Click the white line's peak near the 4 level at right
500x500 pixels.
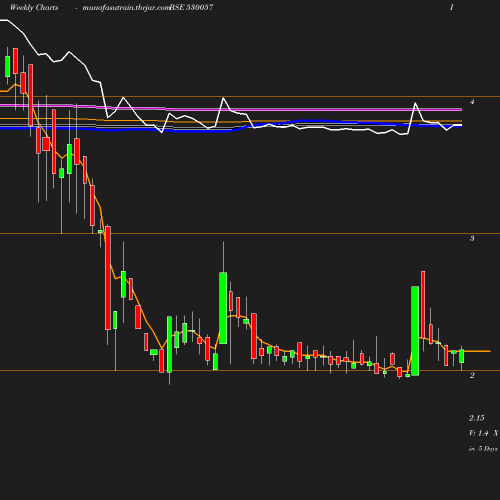[x=415, y=103]
